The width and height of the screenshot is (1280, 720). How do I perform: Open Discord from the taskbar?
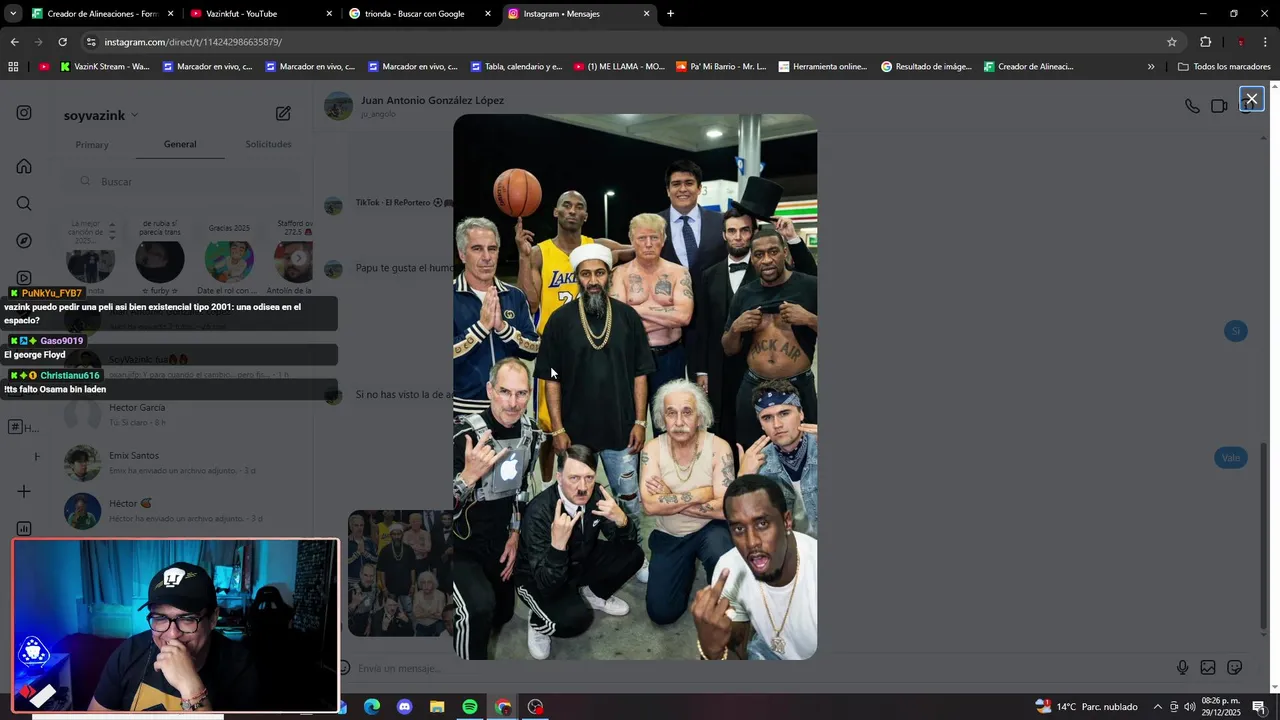pos(404,707)
